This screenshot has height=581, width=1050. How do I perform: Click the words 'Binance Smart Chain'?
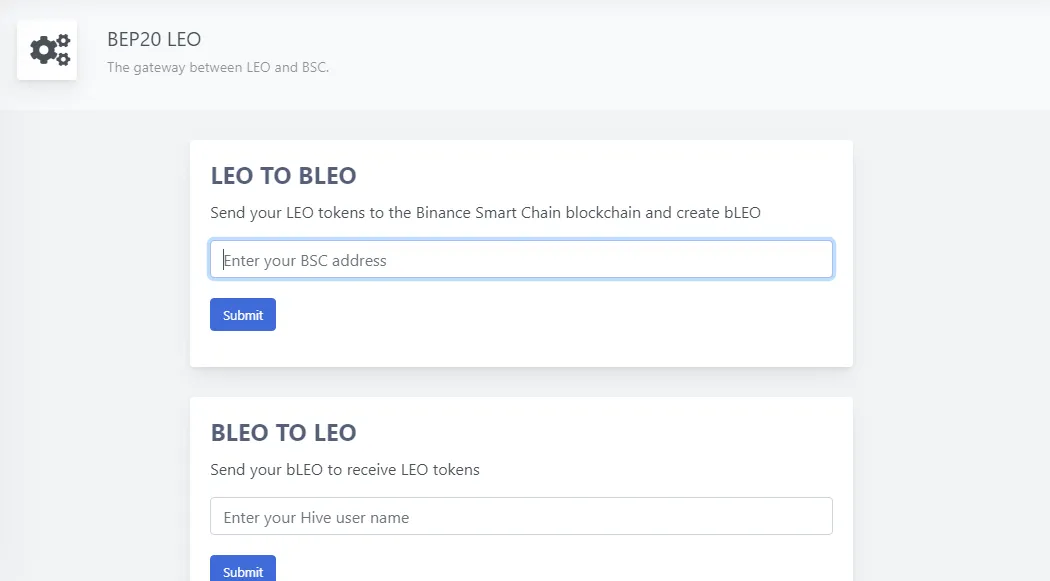(488, 213)
